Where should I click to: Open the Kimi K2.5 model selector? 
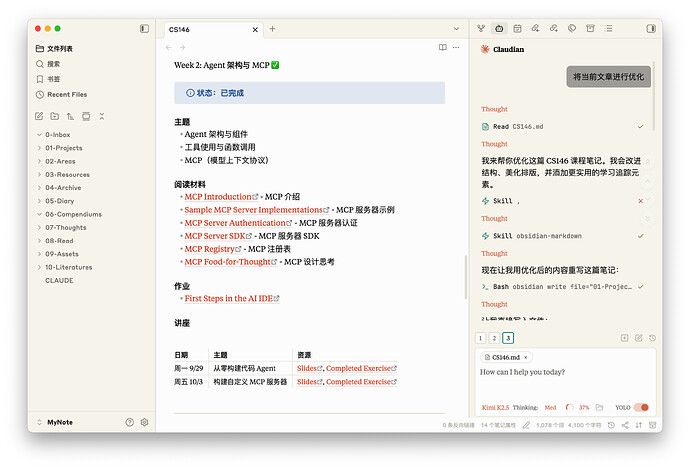pyautogui.click(x=495, y=407)
